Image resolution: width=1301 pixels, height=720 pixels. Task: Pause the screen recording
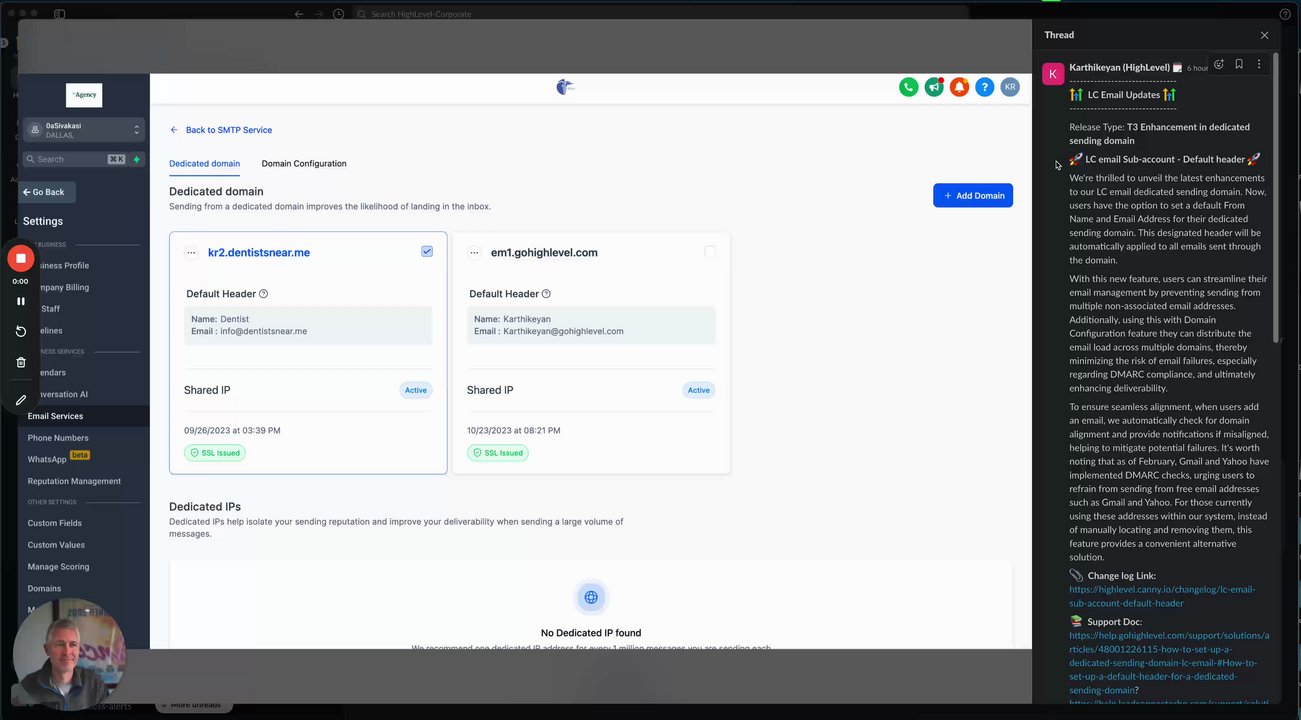(x=20, y=301)
